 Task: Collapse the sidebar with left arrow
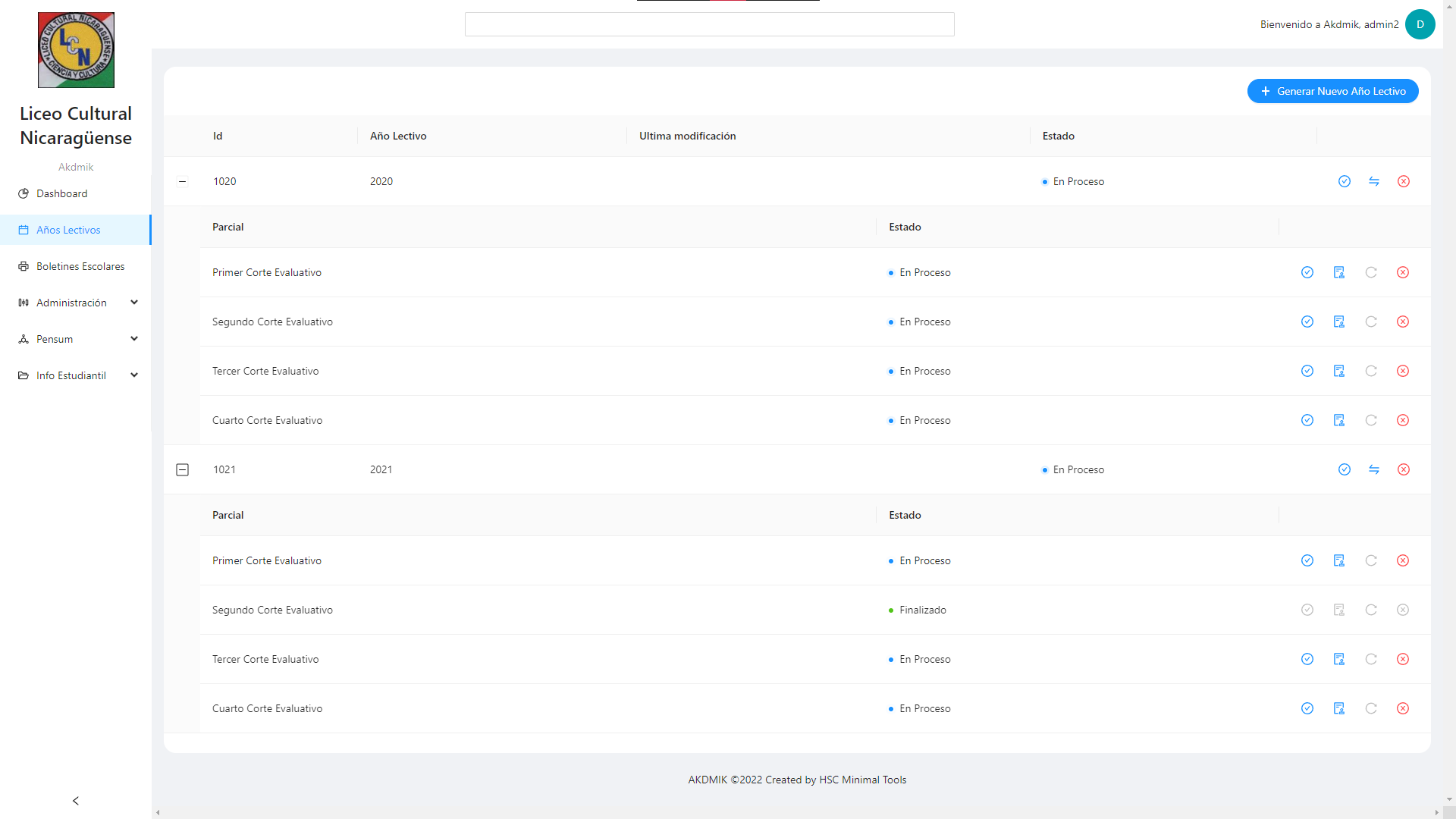click(x=75, y=801)
